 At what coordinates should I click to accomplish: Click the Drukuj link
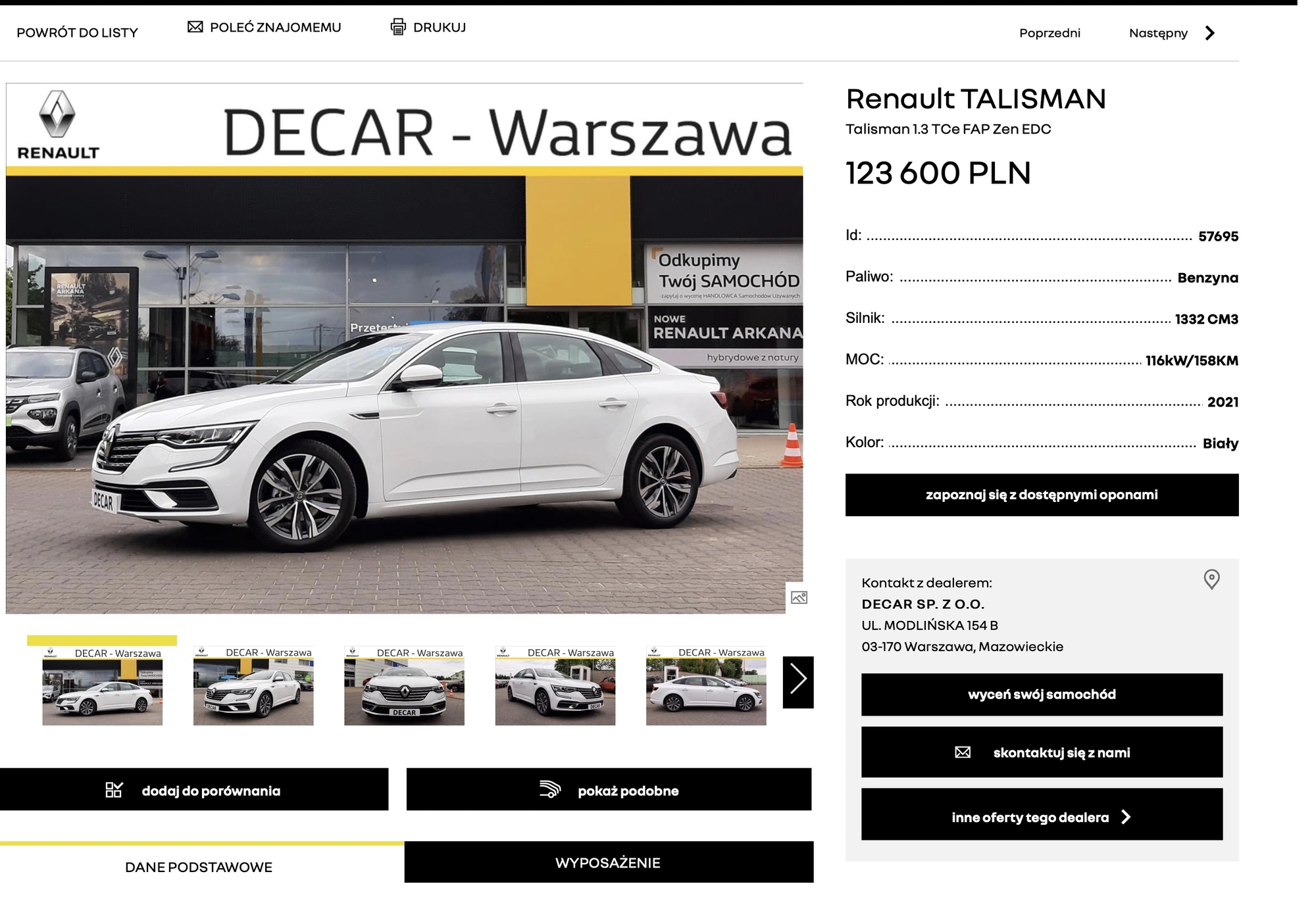point(428,27)
